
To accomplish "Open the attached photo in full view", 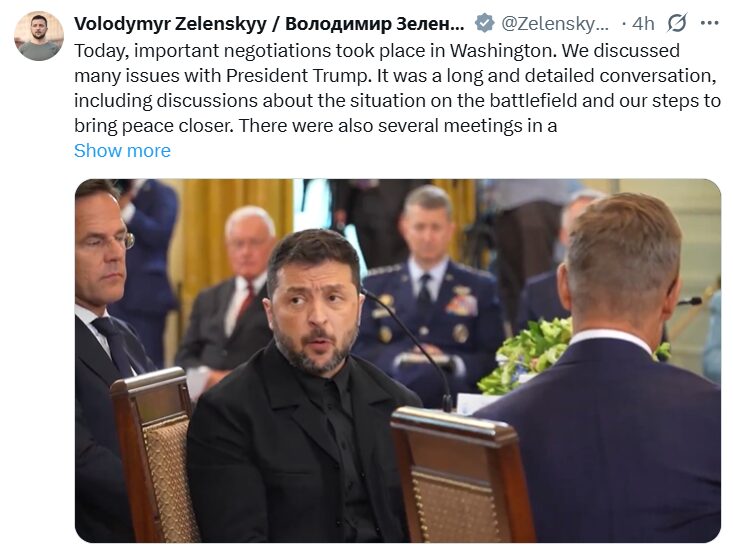I will (x=398, y=361).
